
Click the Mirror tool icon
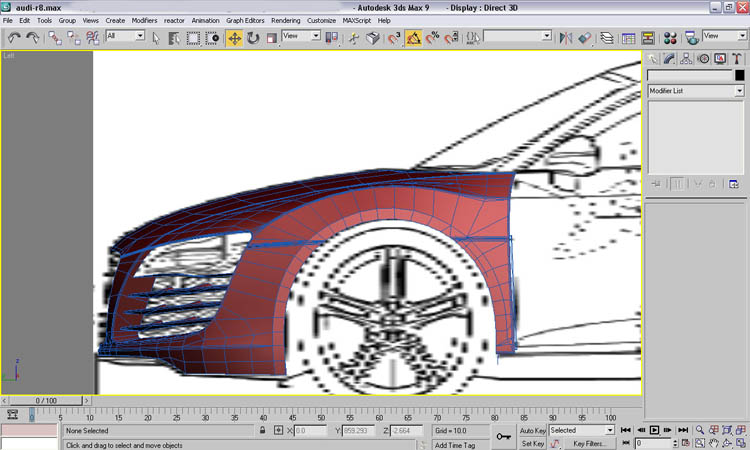(x=566, y=38)
